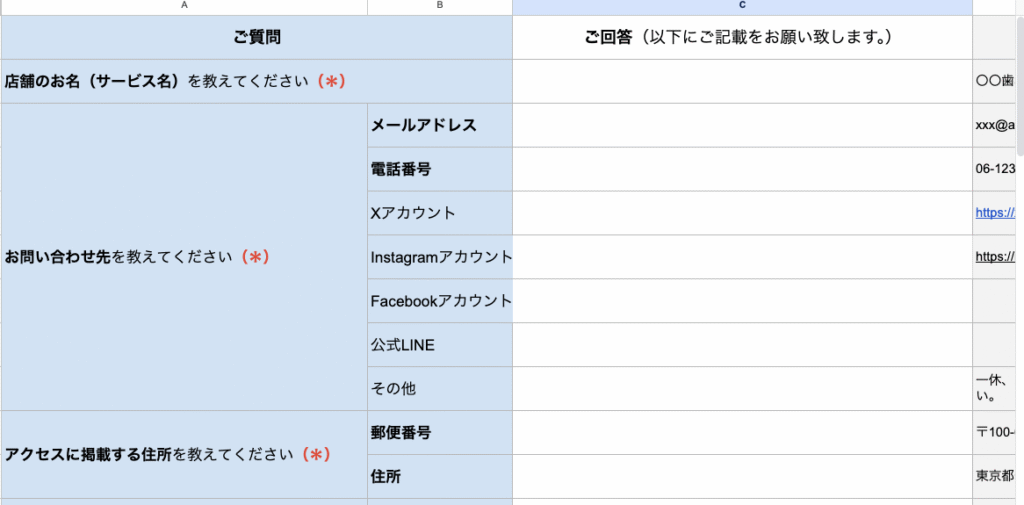Click the answer field for 店舗のお名
1024x505 pixels.
[742, 82]
